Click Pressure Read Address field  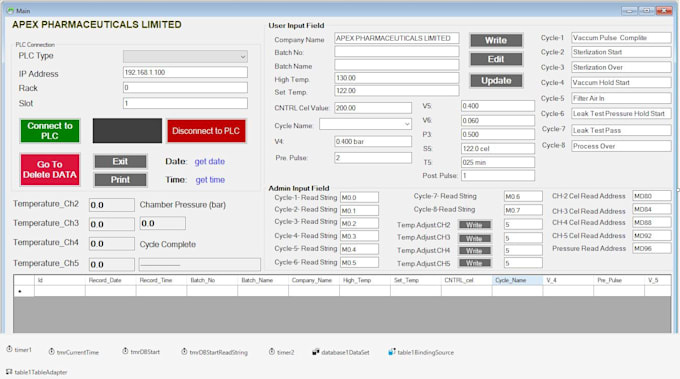(652, 248)
